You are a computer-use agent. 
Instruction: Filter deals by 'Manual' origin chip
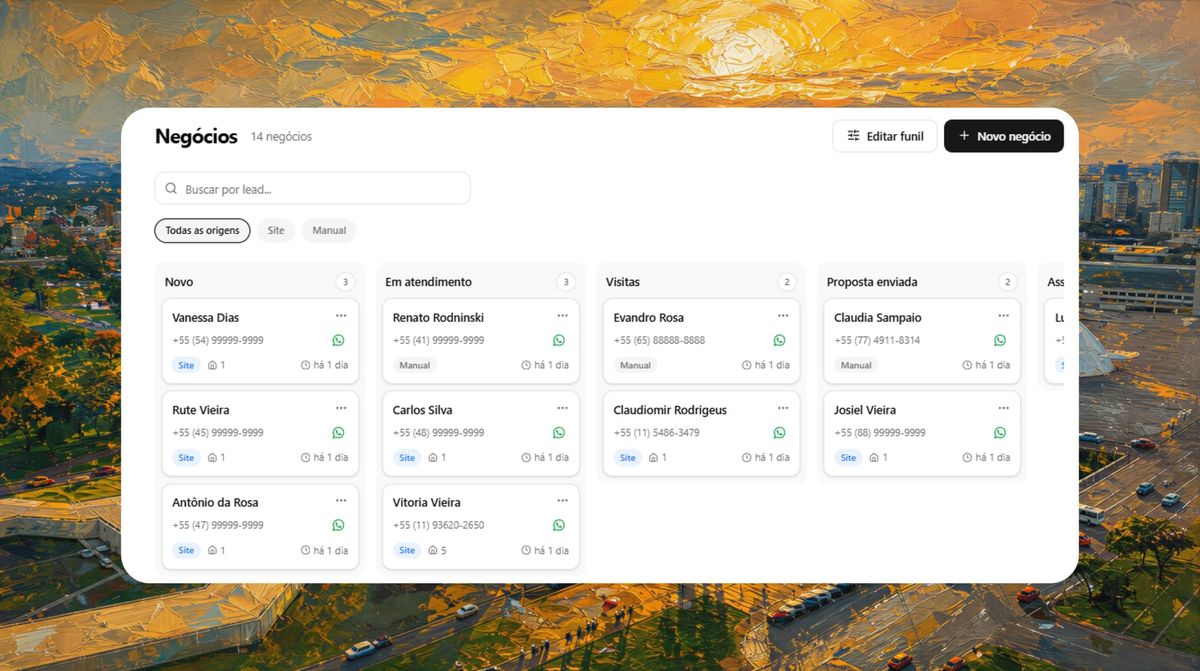click(x=329, y=230)
